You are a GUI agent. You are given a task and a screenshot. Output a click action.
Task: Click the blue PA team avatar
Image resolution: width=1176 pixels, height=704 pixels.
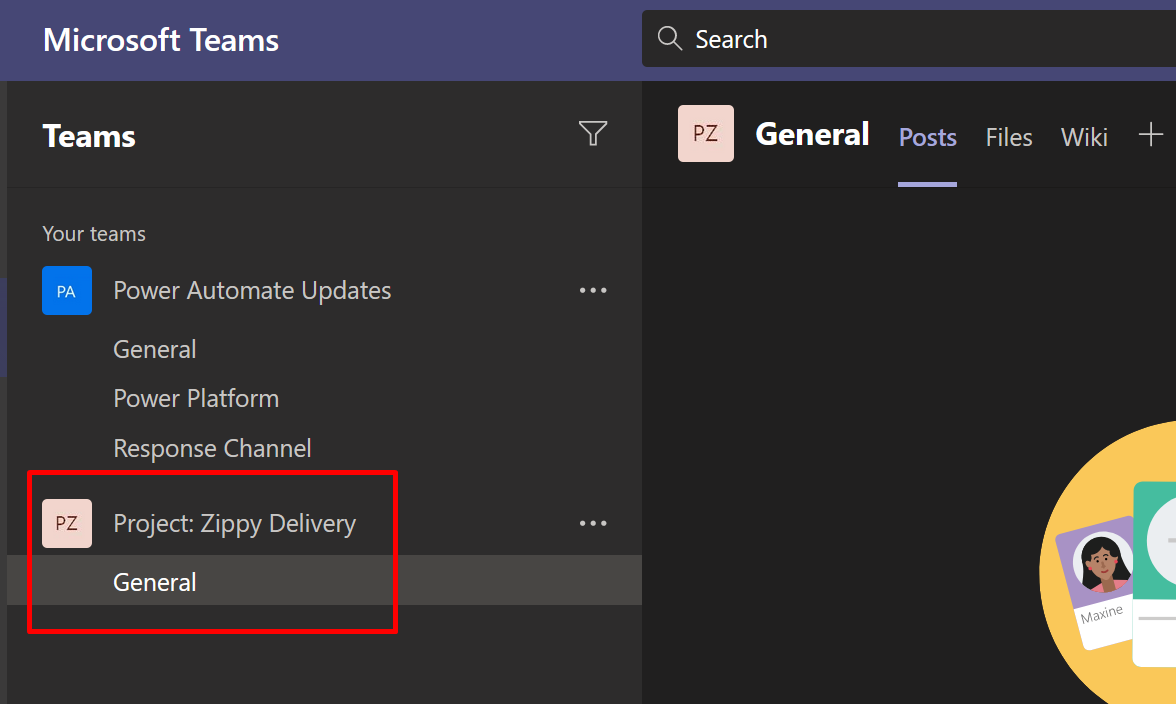click(67, 291)
